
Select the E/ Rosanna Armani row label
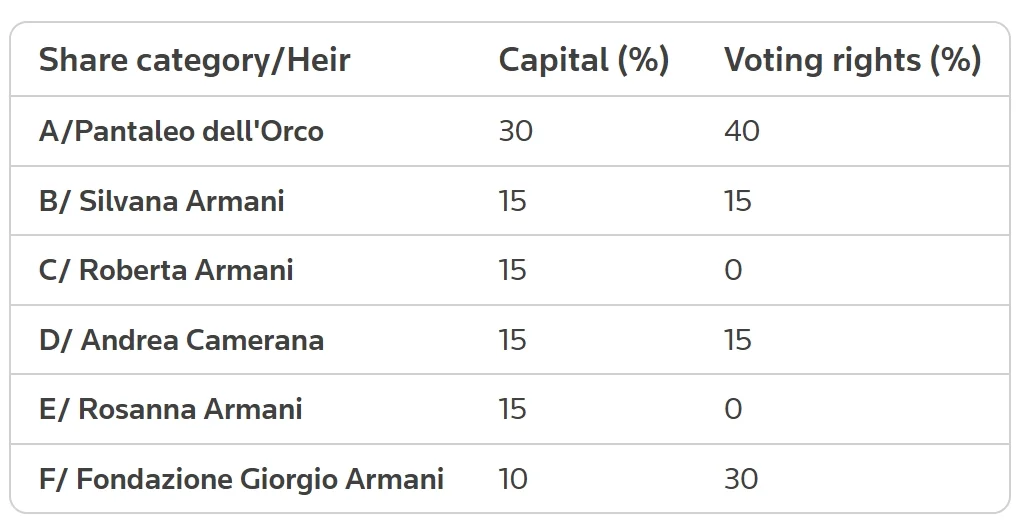[x=171, y=409]
